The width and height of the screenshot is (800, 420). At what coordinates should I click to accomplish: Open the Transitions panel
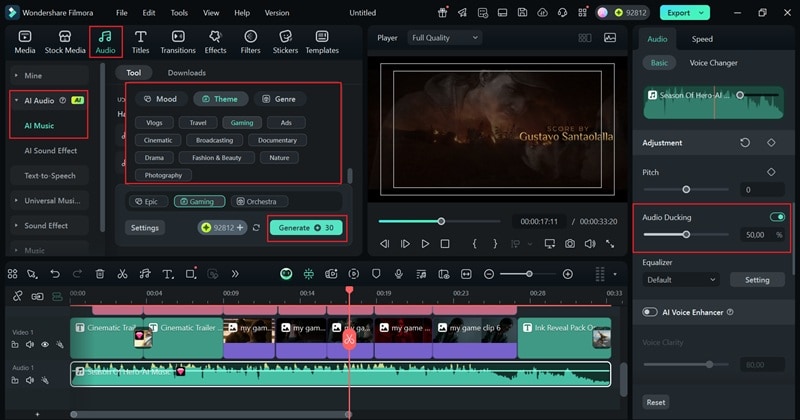pyautogui.click(x=178, y=42)
